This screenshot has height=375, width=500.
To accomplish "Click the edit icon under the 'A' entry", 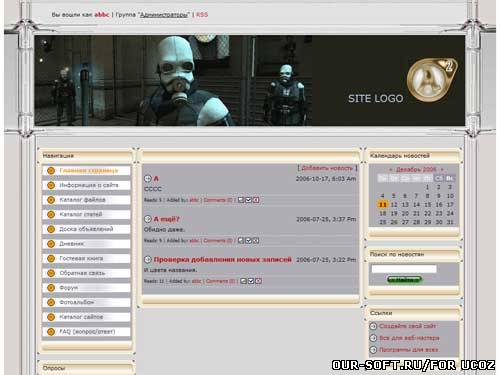I will [241, 200].
